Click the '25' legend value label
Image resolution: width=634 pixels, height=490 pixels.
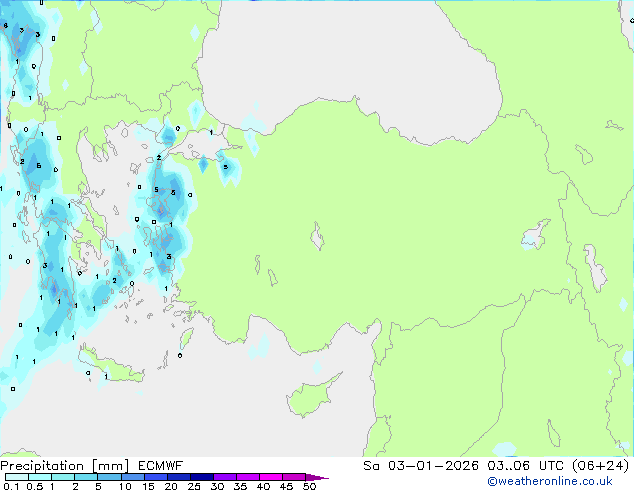coord(194,486)
